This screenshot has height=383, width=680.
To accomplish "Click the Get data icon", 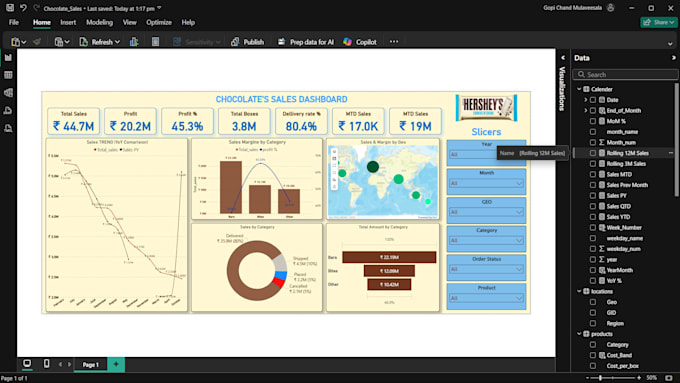I will coord(59,42).
